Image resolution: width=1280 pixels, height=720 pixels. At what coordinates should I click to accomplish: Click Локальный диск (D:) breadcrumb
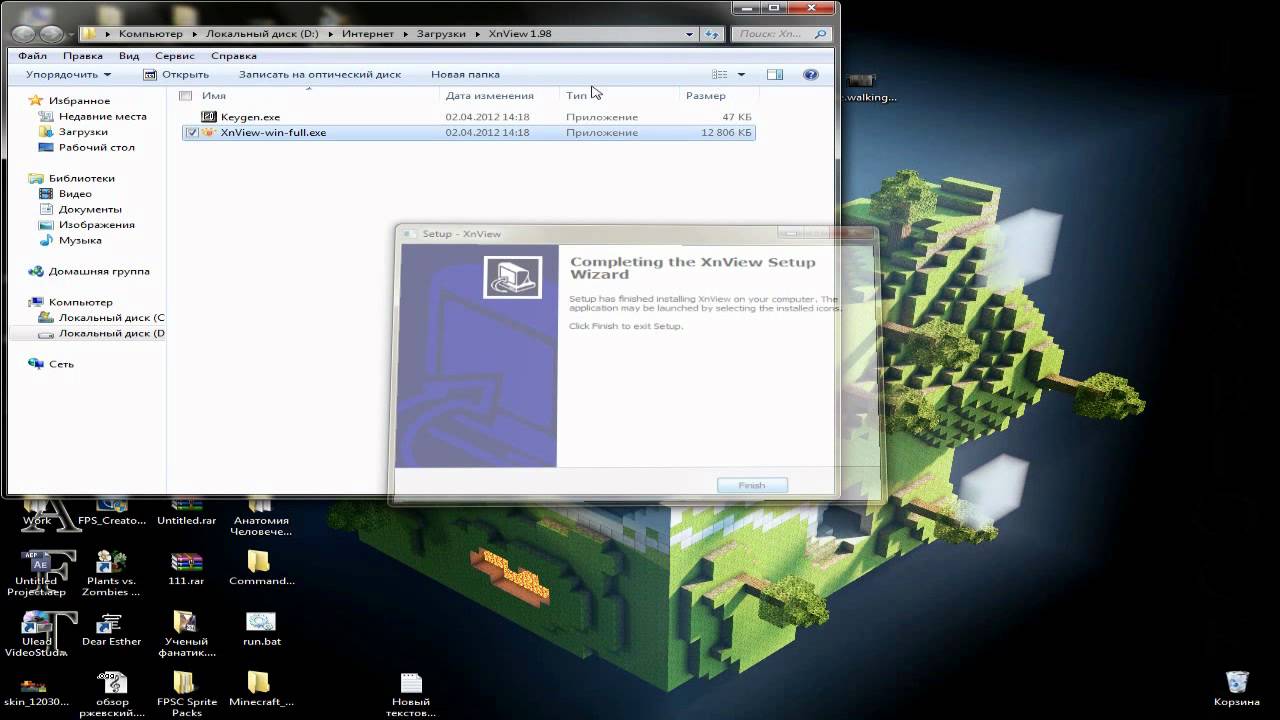point(260,34)
